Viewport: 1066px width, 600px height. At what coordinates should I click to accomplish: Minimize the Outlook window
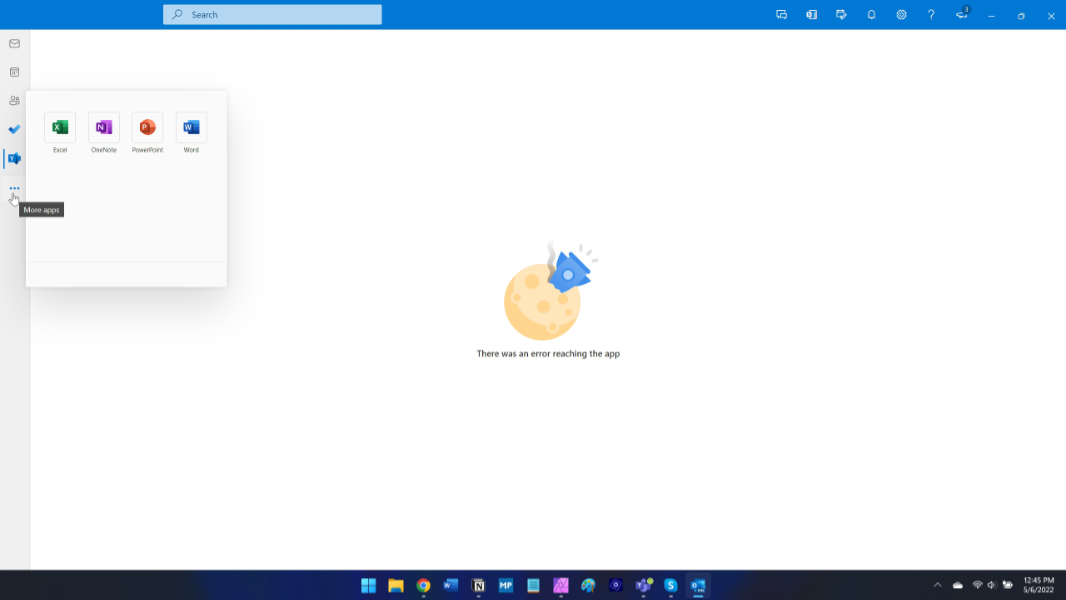point(991,16)
